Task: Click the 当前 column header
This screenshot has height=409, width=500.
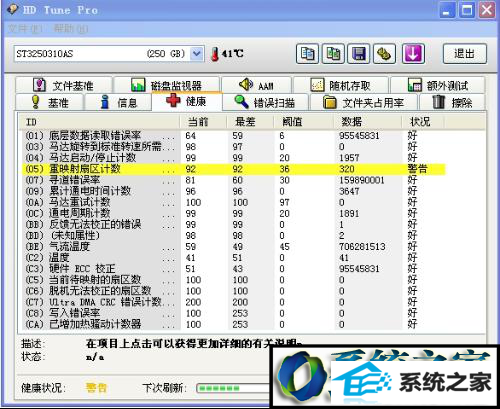Action: [x=203, y=122]
